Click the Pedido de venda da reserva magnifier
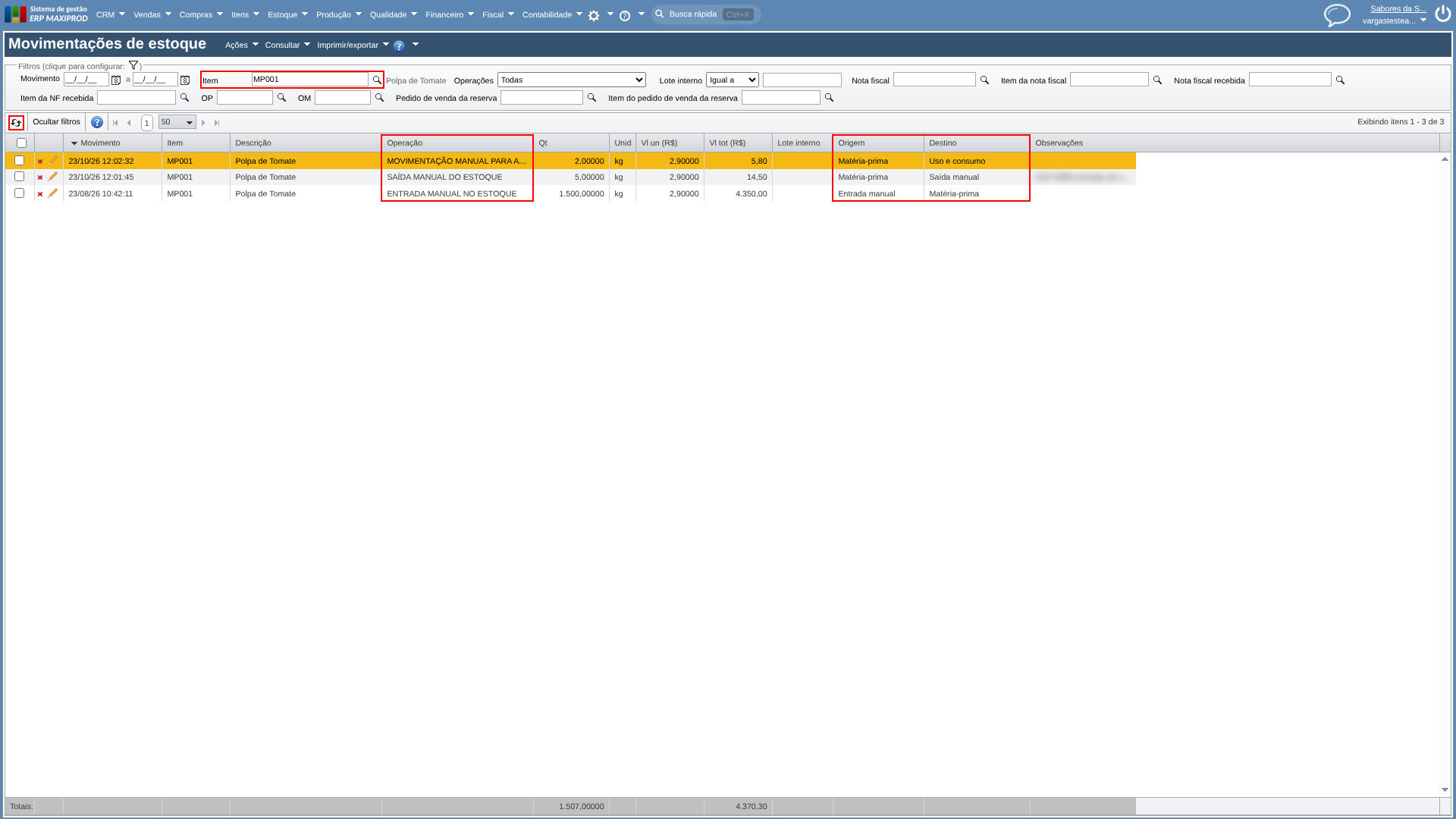The height and width of the screenshot is (819, 1456). click(x=591, y=98)
